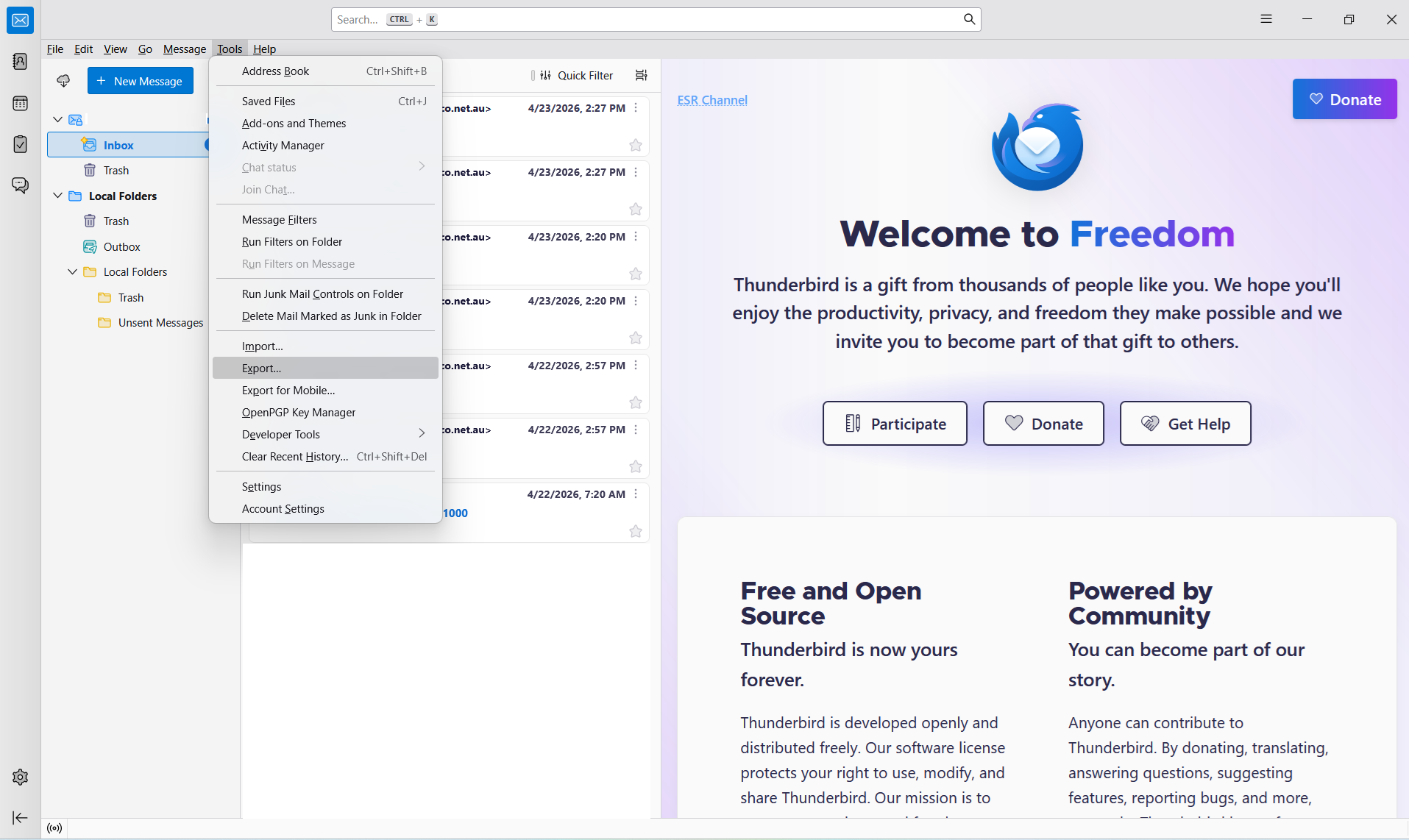Open message list display options icon
Viewport: 1409px width, 840px height.
coord(642,75)
